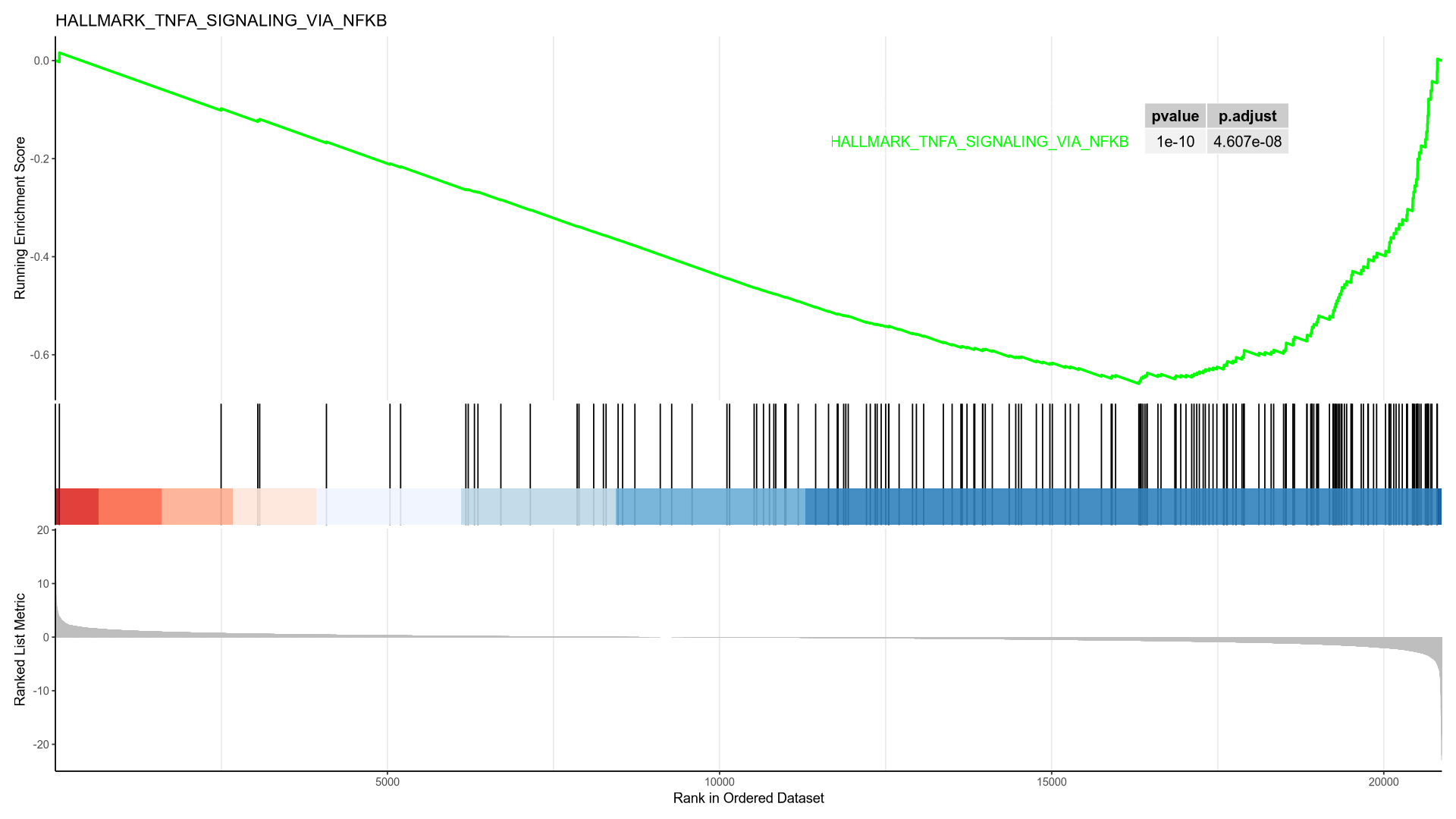Click the 0.0 enrichment score tick label
This screenshot has height=819, width=1456.
pos(41,61)
